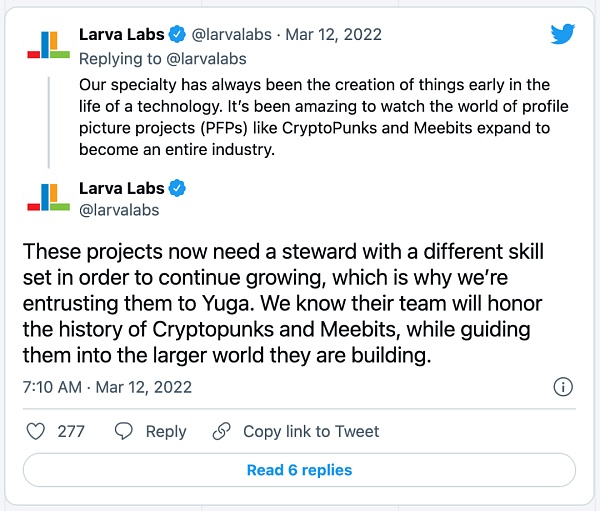
Task: Click the Copy link to Tweet text
Action: pos(311,431)
